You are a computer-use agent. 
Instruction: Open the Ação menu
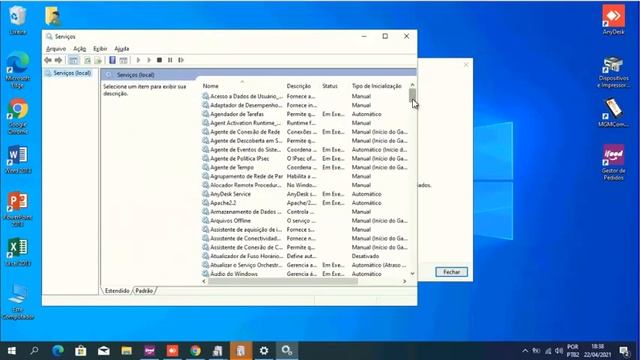click(80, 49)
